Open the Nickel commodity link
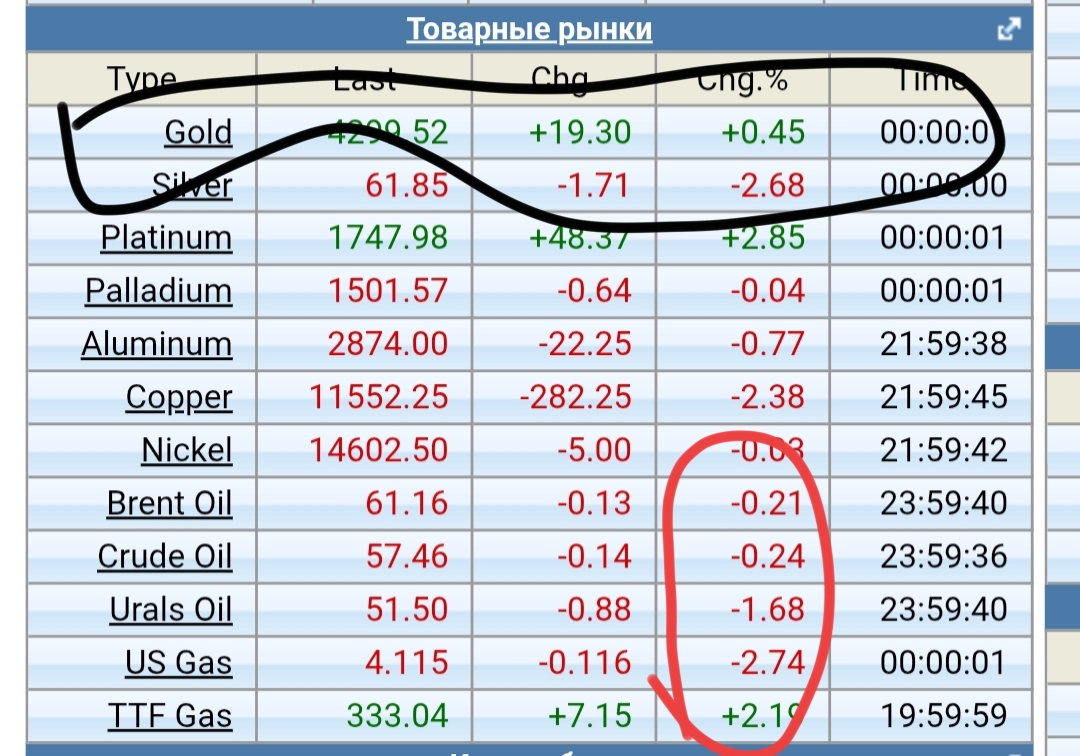 coord(186,450)
